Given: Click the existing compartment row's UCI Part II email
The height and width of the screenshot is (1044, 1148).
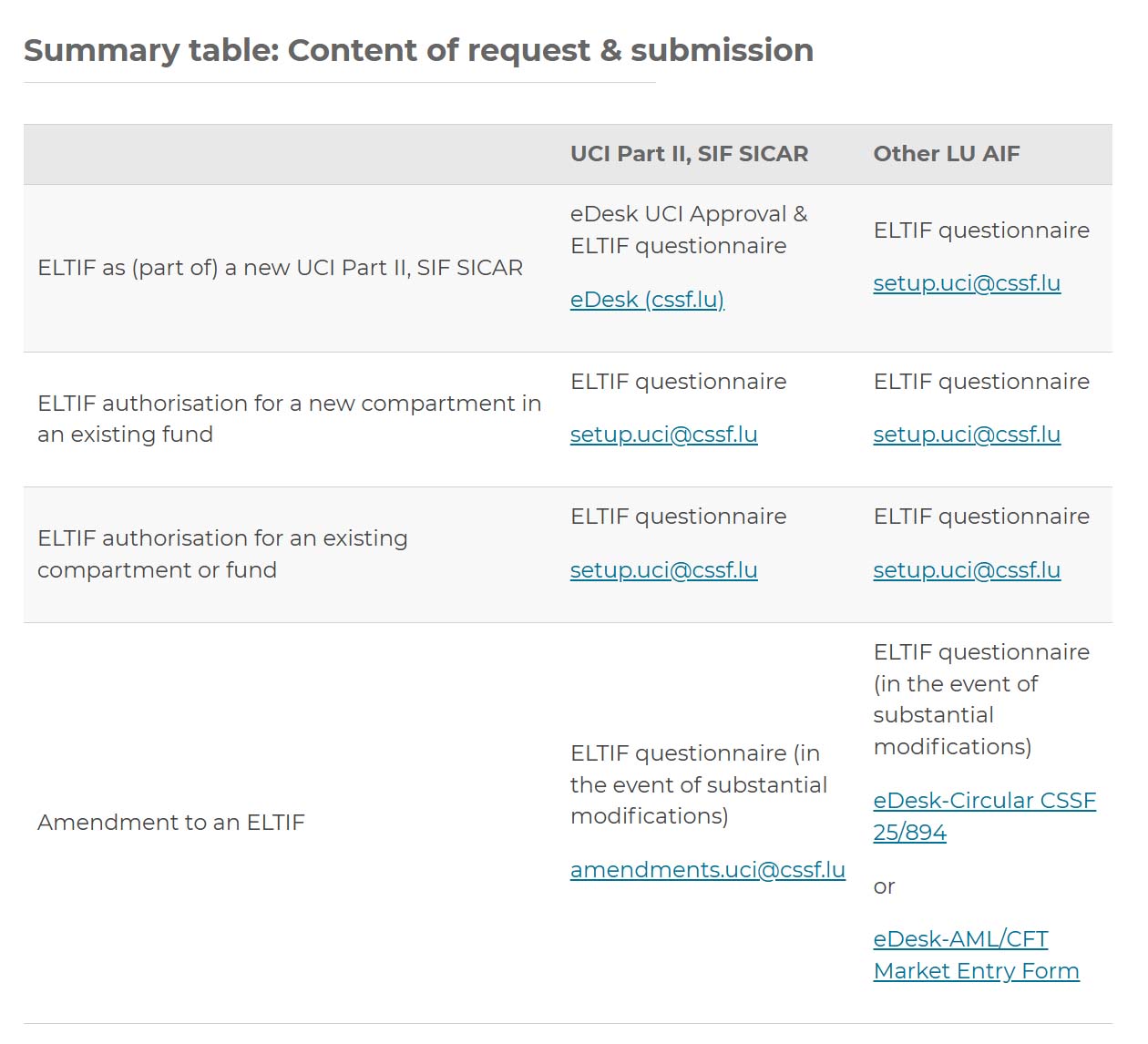Looking at the screenshot, I should 663,570.
